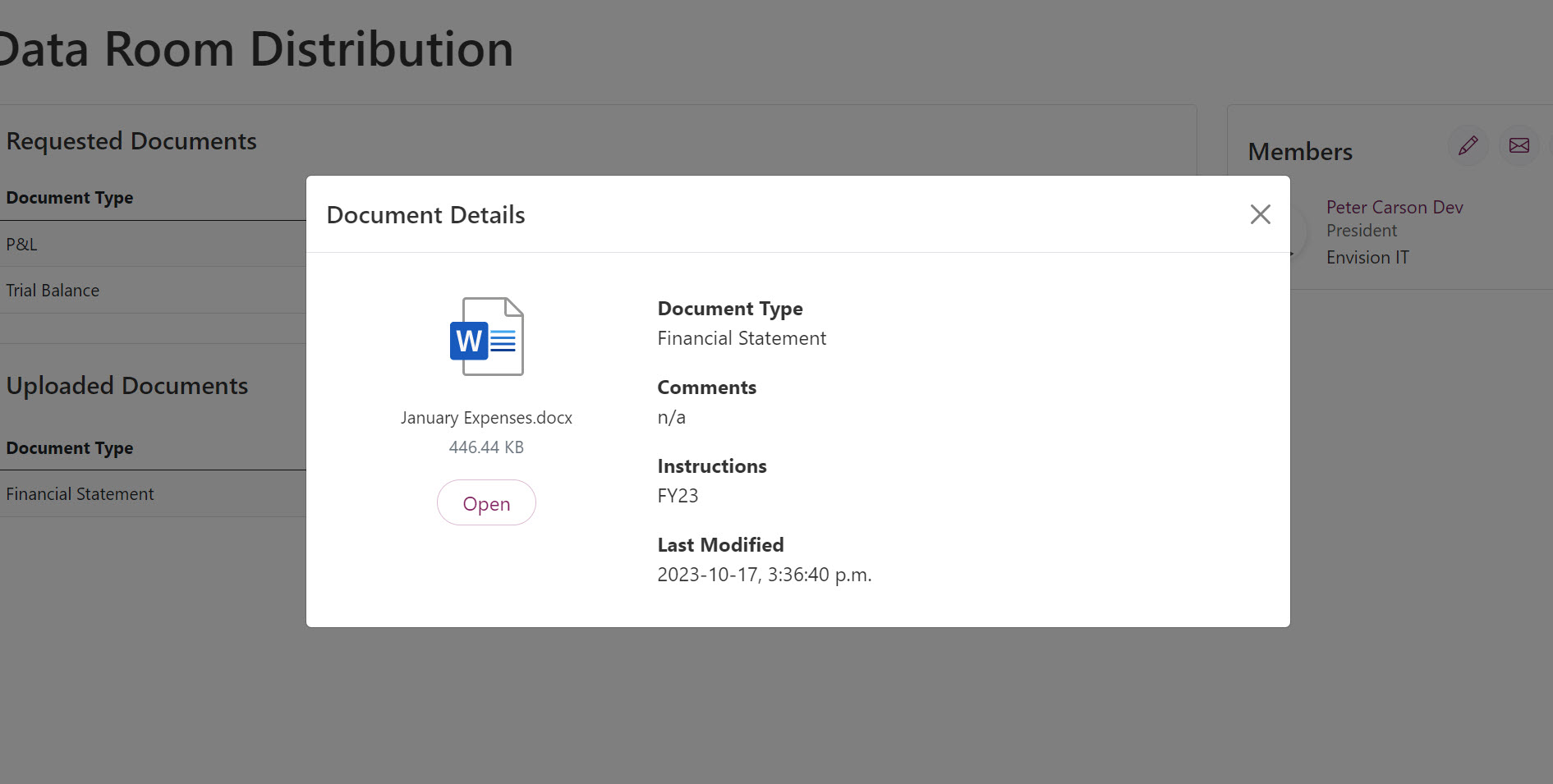
Task: Click the Word document file icon
Action: click(486, 335)
